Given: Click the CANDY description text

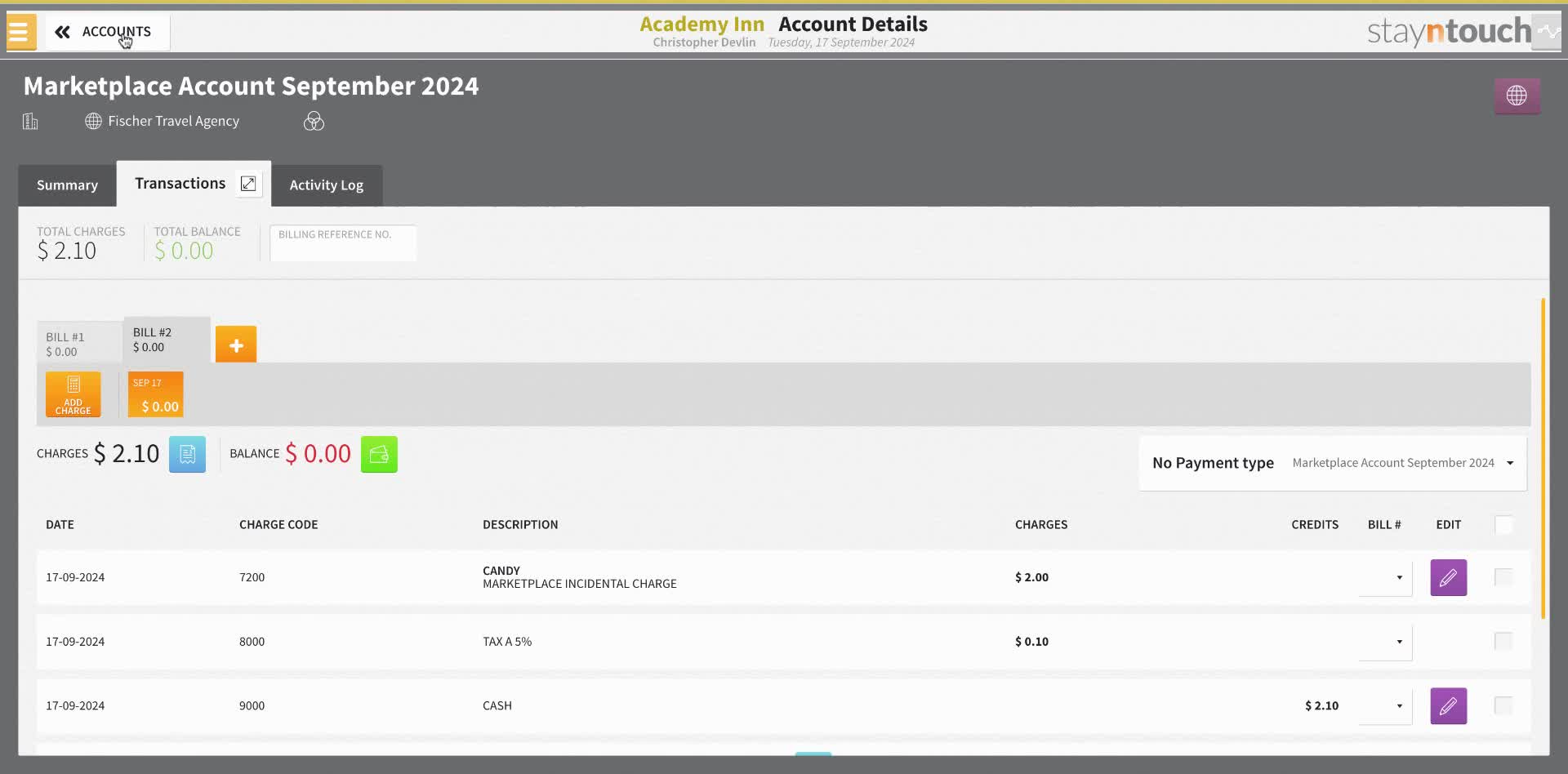Looking at the screenshot, I should [x=501, y=571].
